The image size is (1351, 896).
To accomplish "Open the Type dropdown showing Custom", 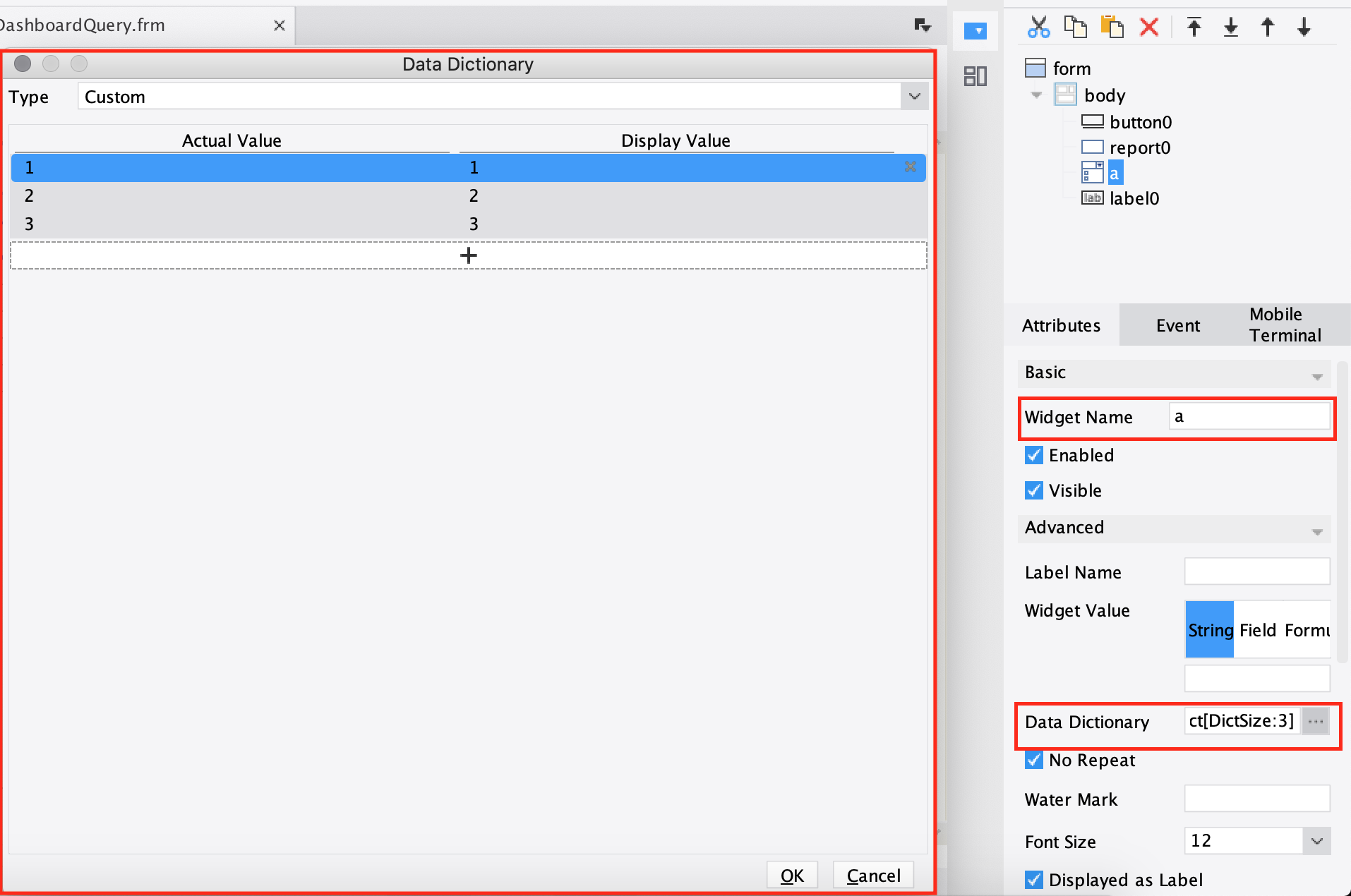I will point(913,96).
